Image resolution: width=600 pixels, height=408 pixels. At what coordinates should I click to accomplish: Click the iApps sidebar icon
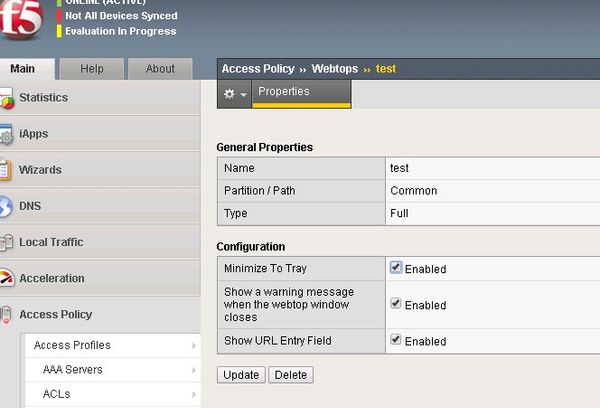[x=6, y=134]
